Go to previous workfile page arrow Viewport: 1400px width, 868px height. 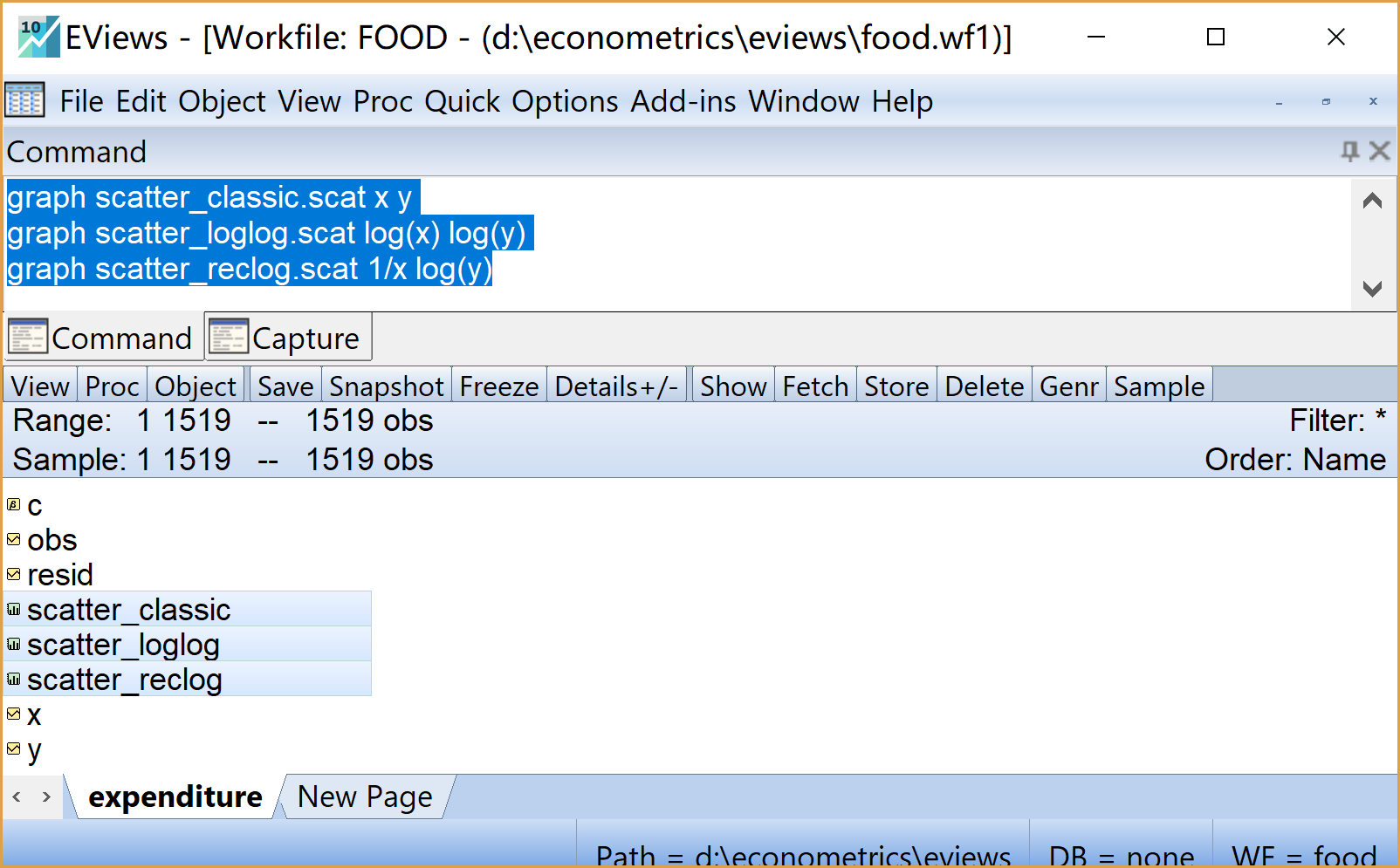17,796
